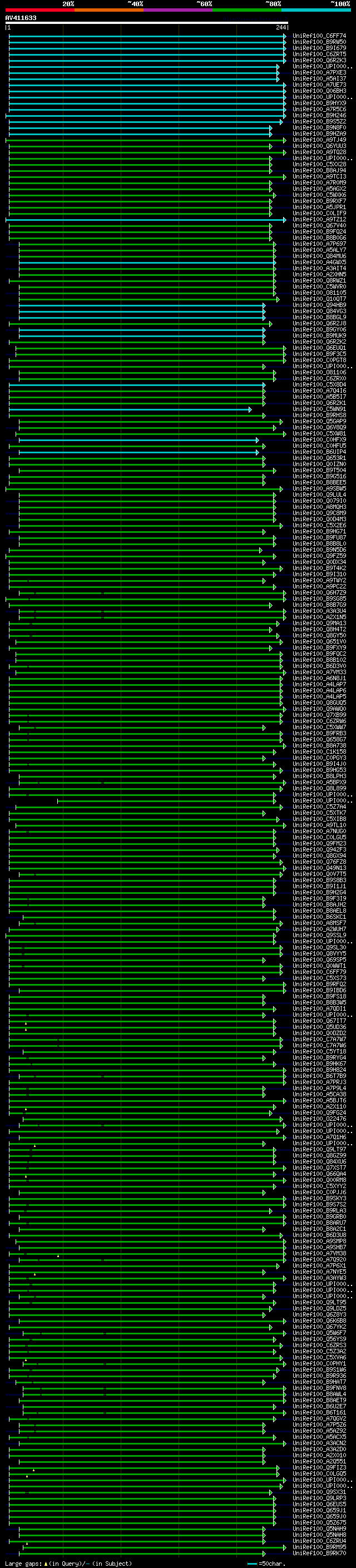Click the UniRef100_Q67V40 label
Viewport: 356px width, 1568px height.
[319, 225]
